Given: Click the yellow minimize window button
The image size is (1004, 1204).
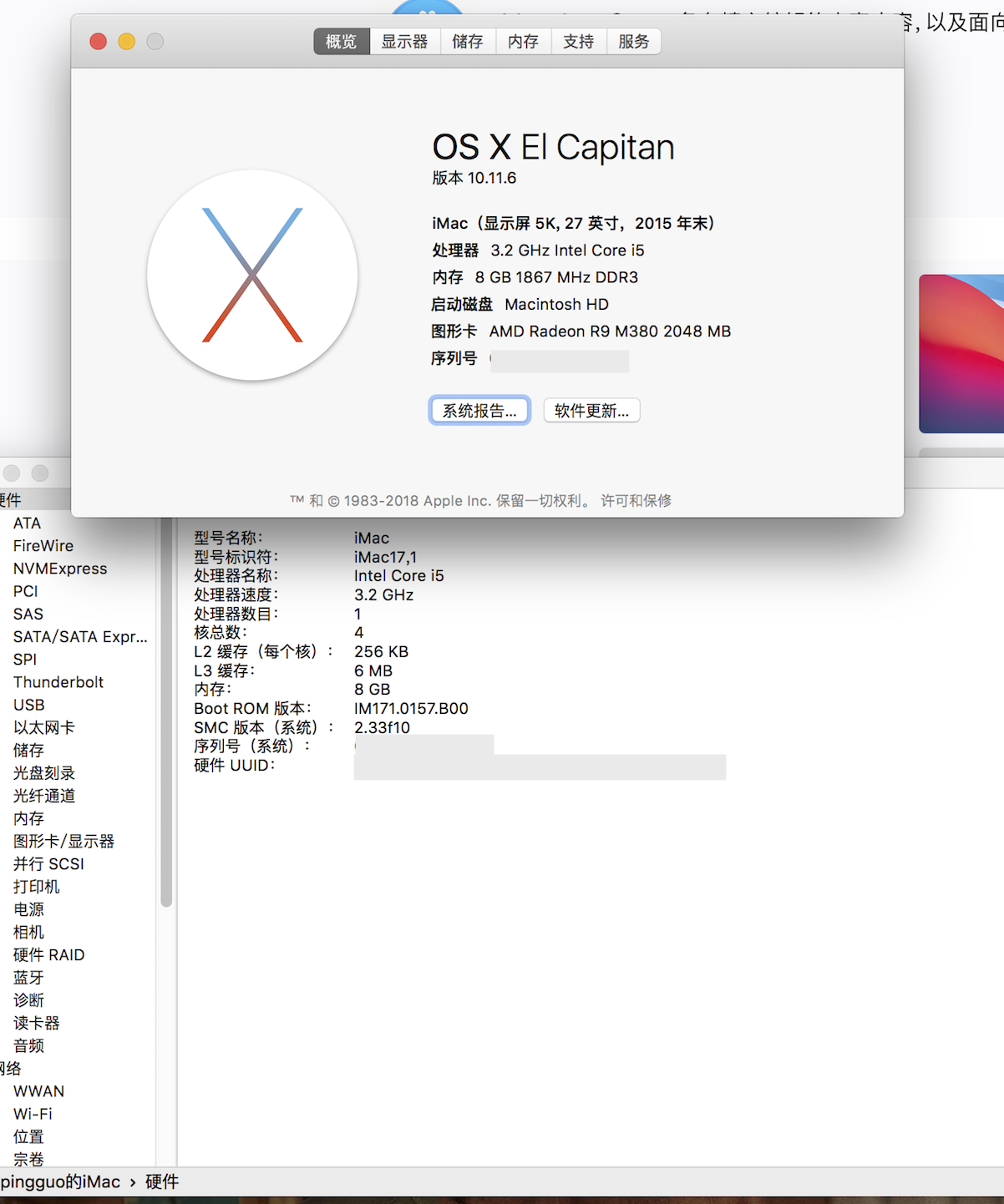Looking at the screenshot, I should (x=127, y=42).
